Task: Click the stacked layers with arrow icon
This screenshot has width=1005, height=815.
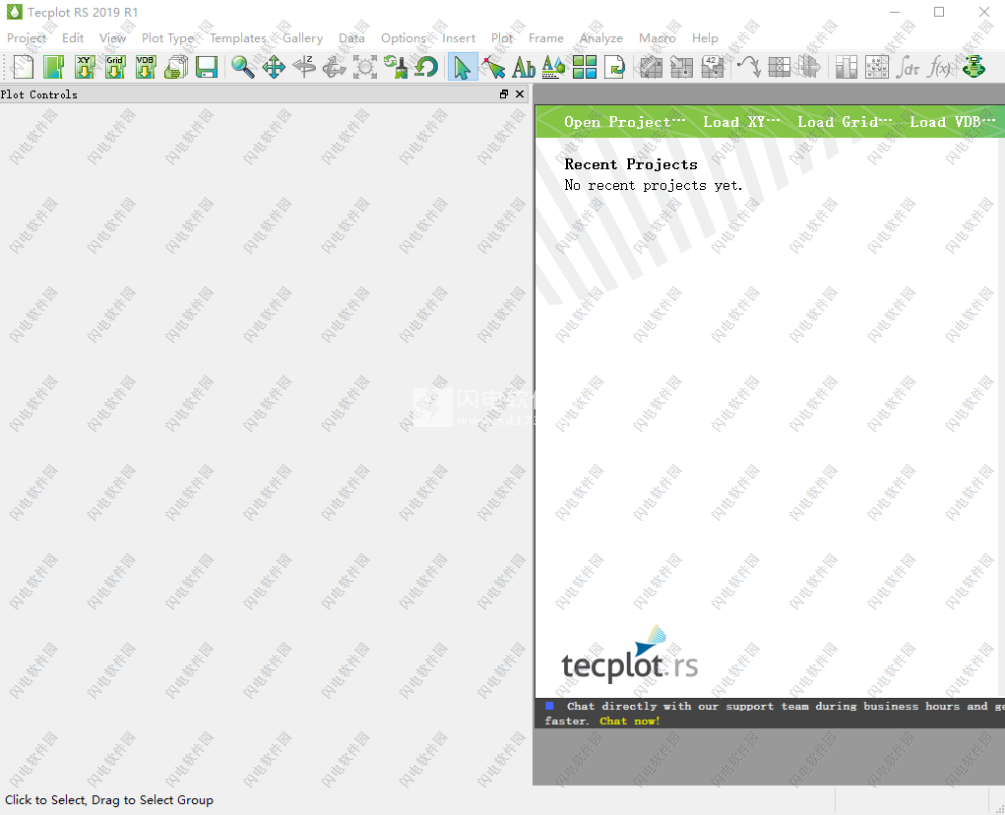Action: pyautogui.click(x=810, y=67)
